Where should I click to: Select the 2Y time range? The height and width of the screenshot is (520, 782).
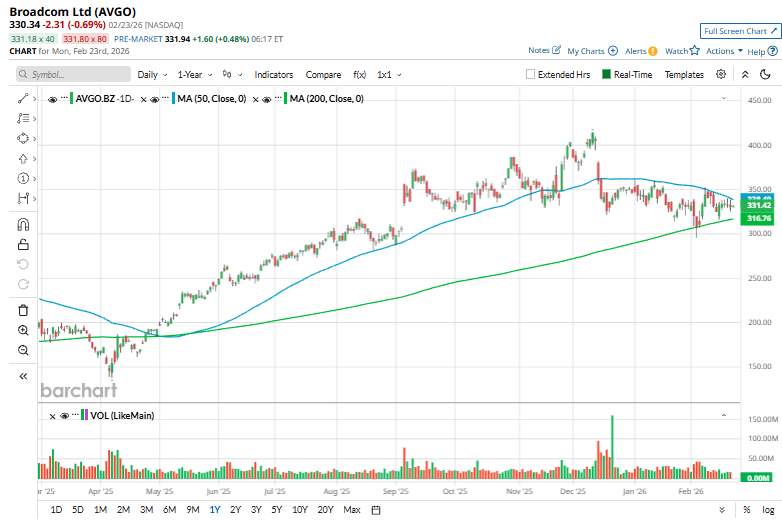[x=235, y=510]
